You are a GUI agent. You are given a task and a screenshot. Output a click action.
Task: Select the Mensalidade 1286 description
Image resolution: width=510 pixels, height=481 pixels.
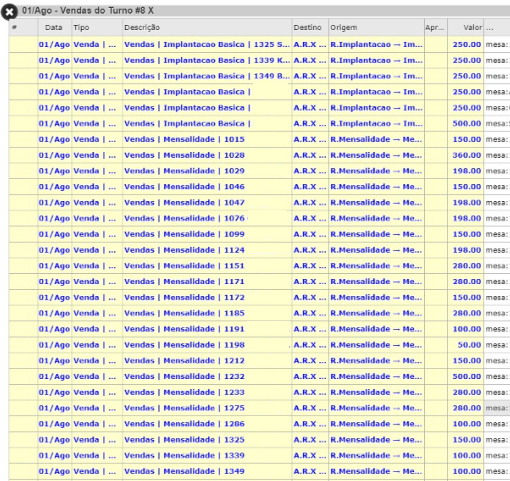pyautogui.click(x=184, y=424)
